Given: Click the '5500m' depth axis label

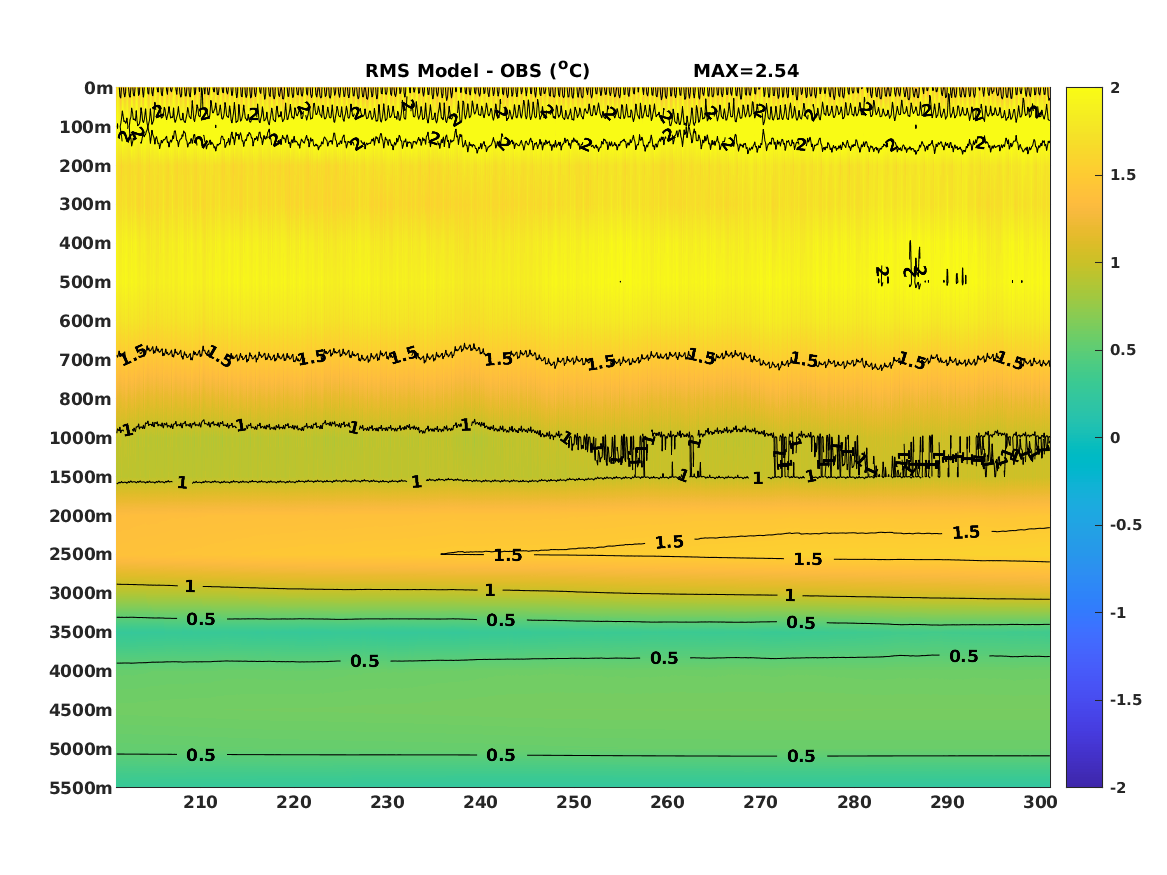Looking at the screenshot, I should click(81, 788).
